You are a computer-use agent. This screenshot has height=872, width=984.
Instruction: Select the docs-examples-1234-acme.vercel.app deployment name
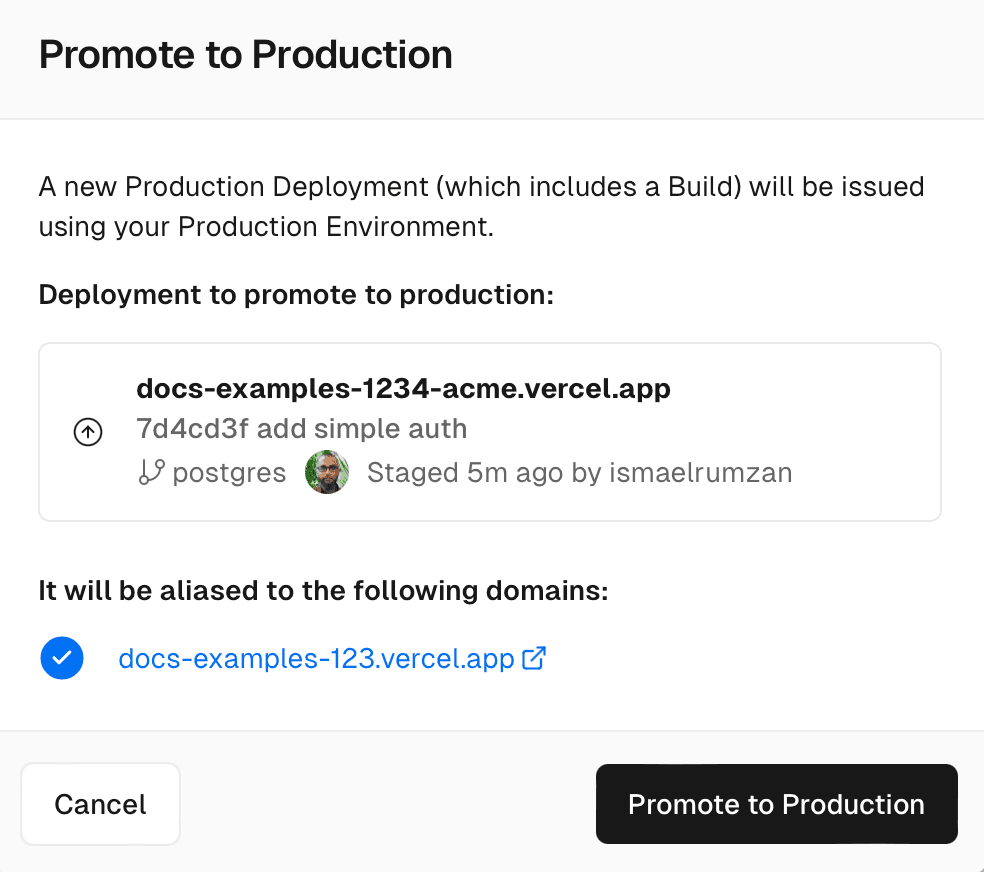coord(403,388)
